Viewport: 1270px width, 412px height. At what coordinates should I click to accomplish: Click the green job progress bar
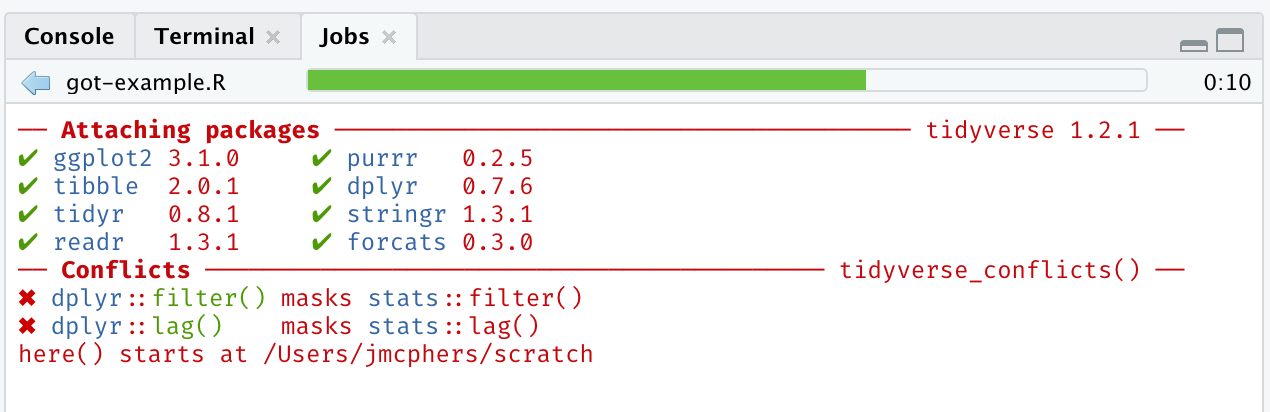pos(586,81)
